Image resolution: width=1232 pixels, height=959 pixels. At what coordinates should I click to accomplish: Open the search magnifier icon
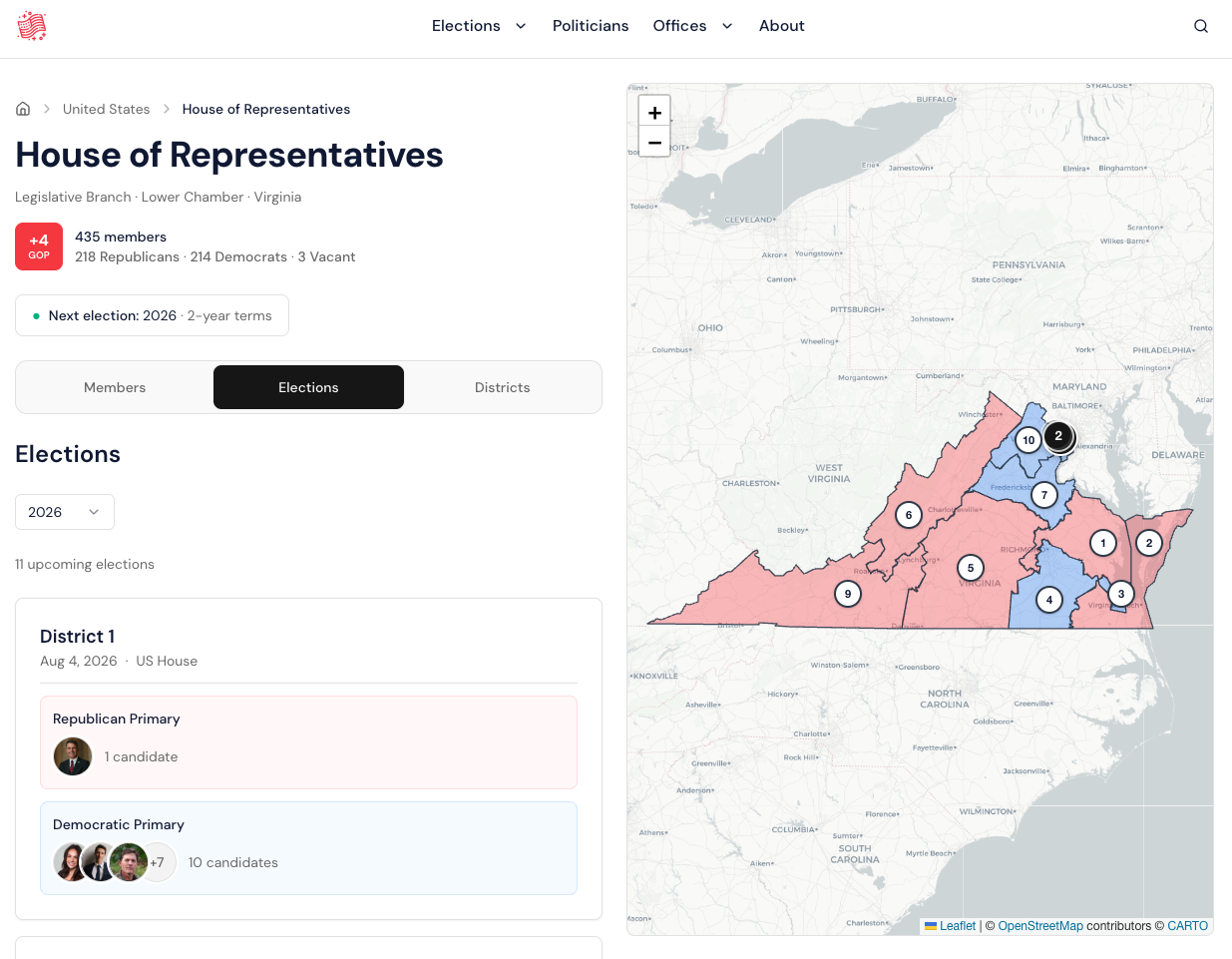1201,26
